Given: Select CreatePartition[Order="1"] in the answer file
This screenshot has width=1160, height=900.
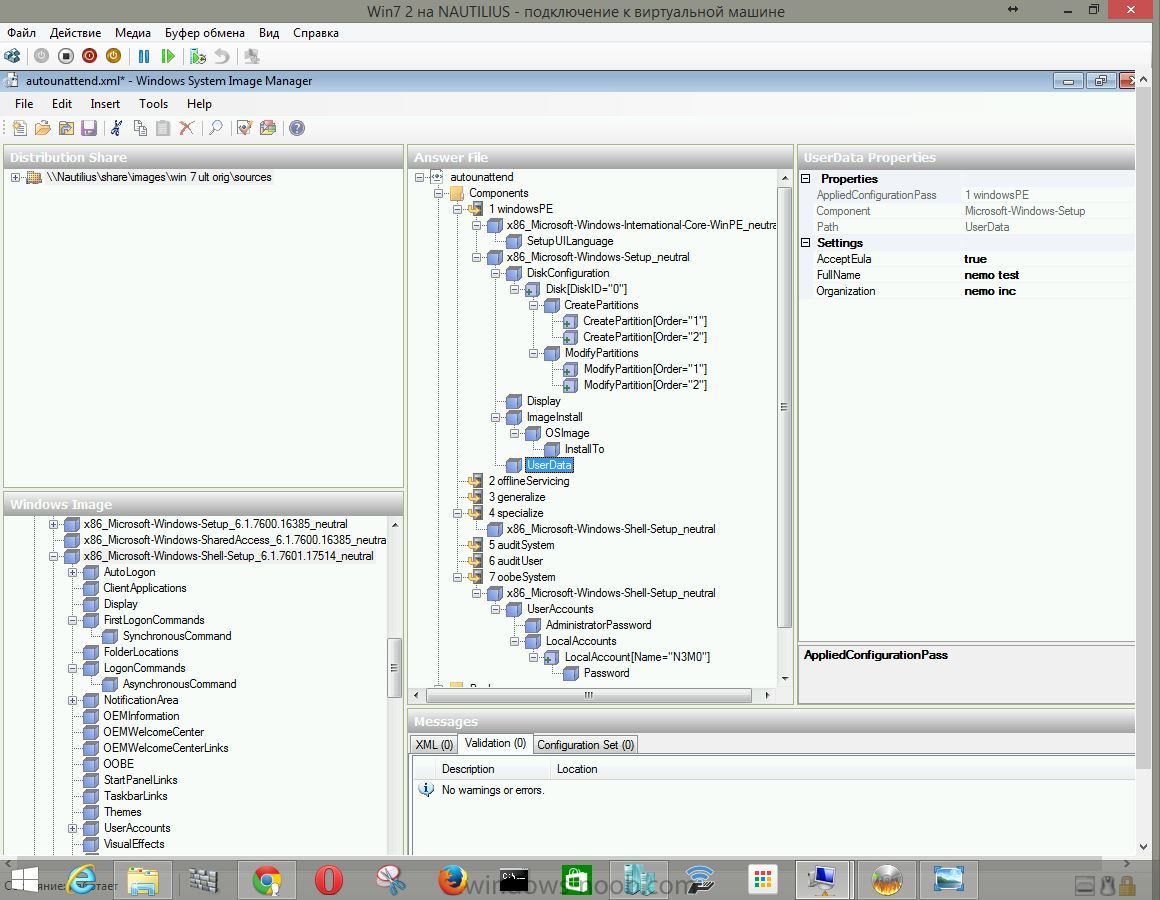Looking at the screenshot, I should pos(644,321).
